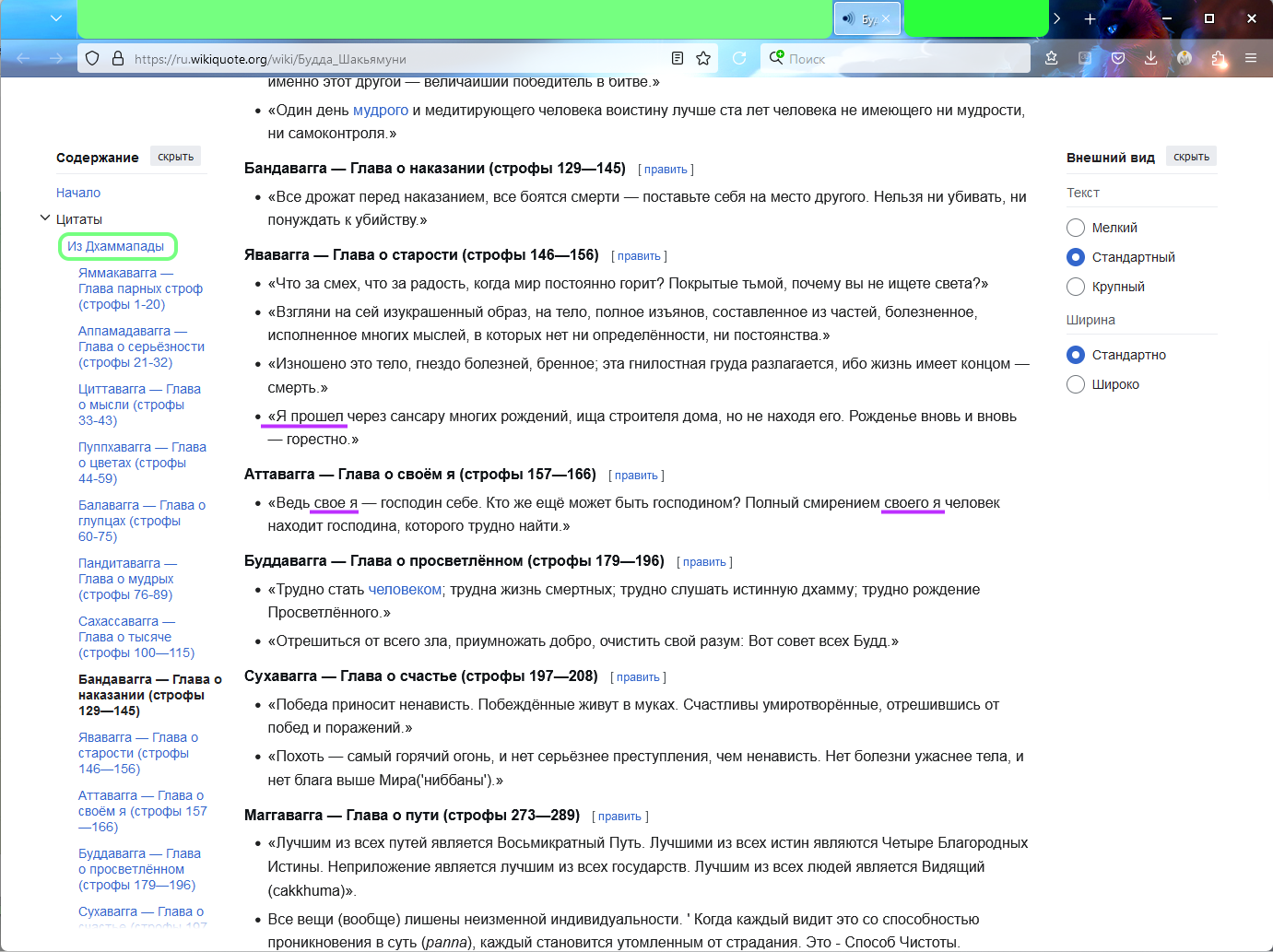Viewport: 1273px width, 952px height.
Task: Hide the Внешний вид appearance panel
Action: [1191, 157]
